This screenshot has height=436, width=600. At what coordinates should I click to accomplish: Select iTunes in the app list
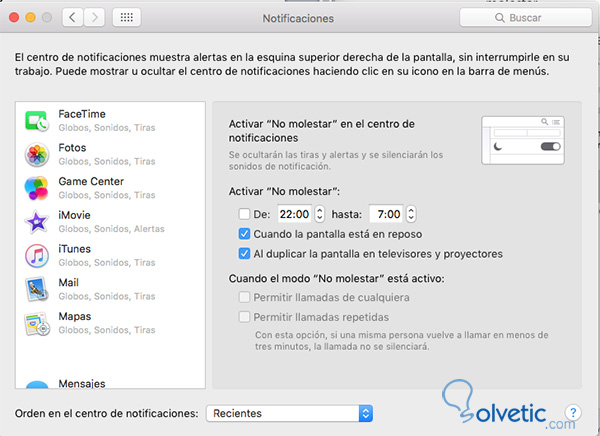pyautogui.click(x=110, y=256)
